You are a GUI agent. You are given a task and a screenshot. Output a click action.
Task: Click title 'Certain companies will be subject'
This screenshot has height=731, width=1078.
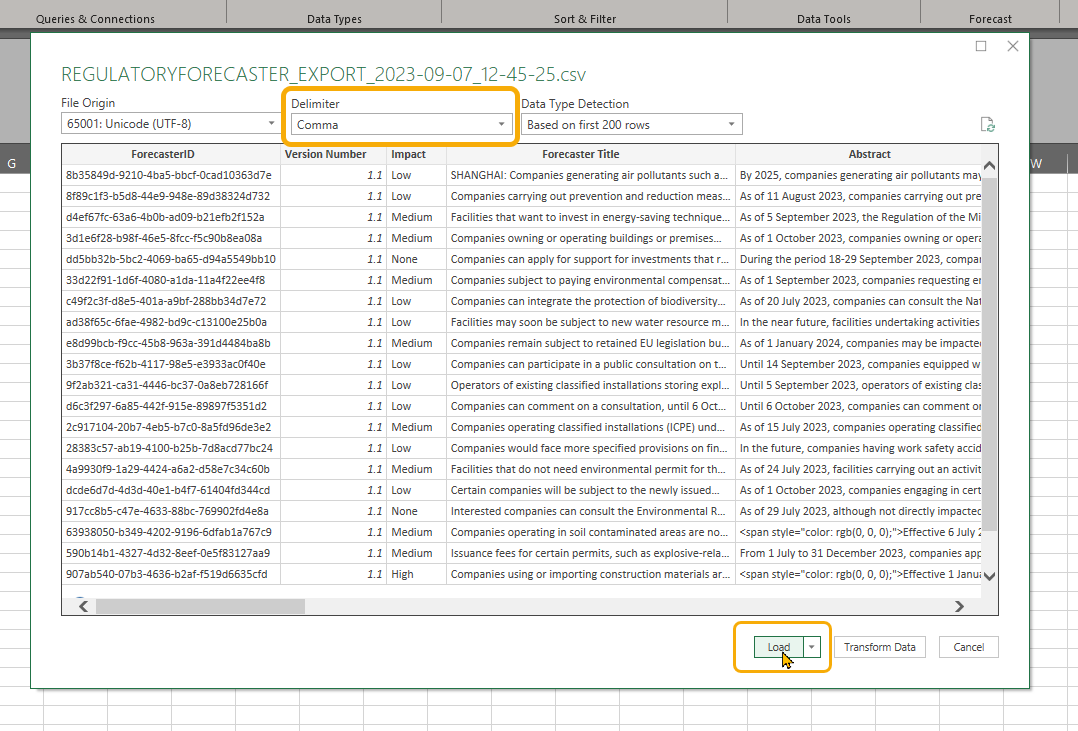click(x=591, y=490)
